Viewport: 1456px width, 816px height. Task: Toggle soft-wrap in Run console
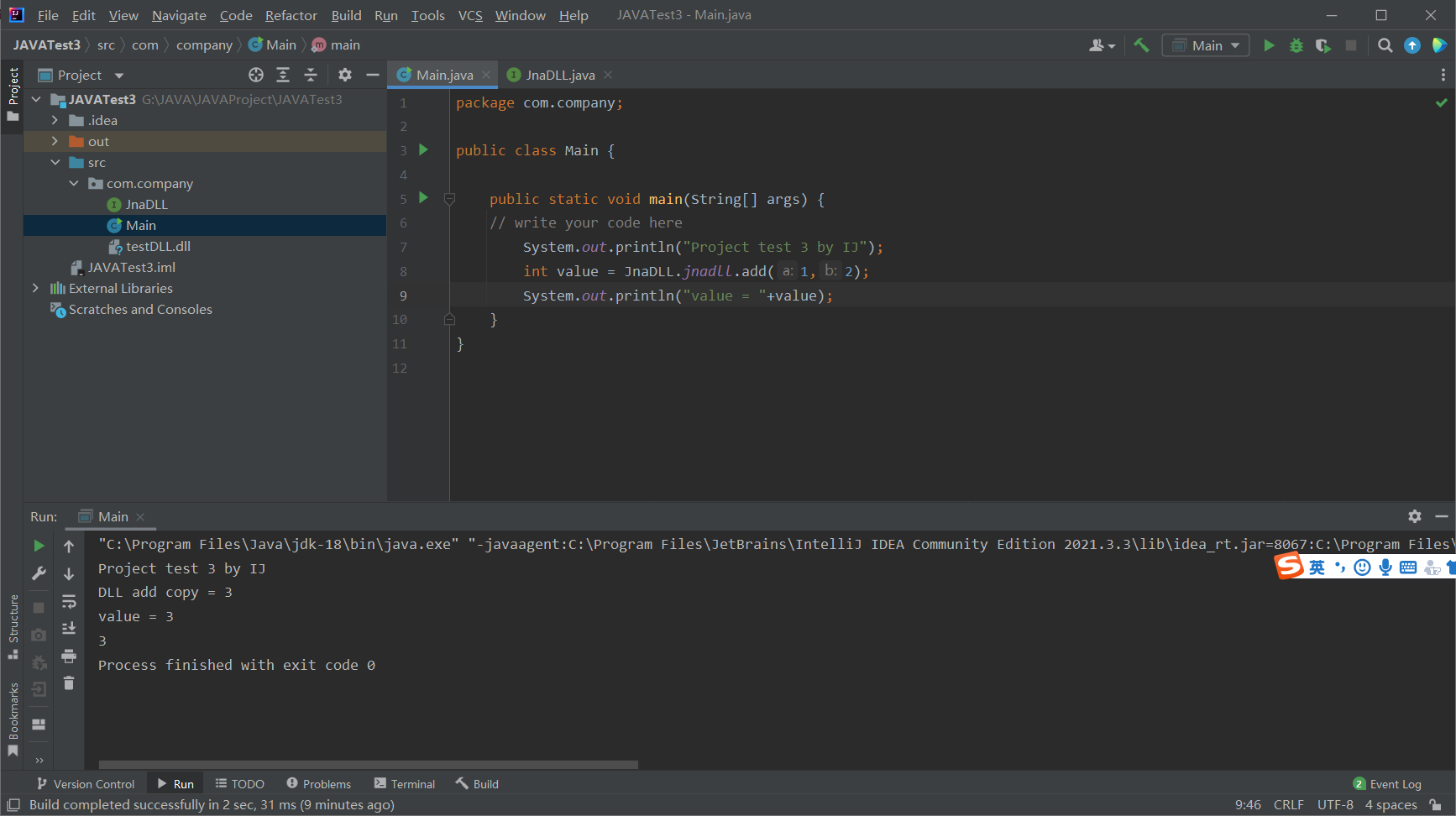point(69,601)
